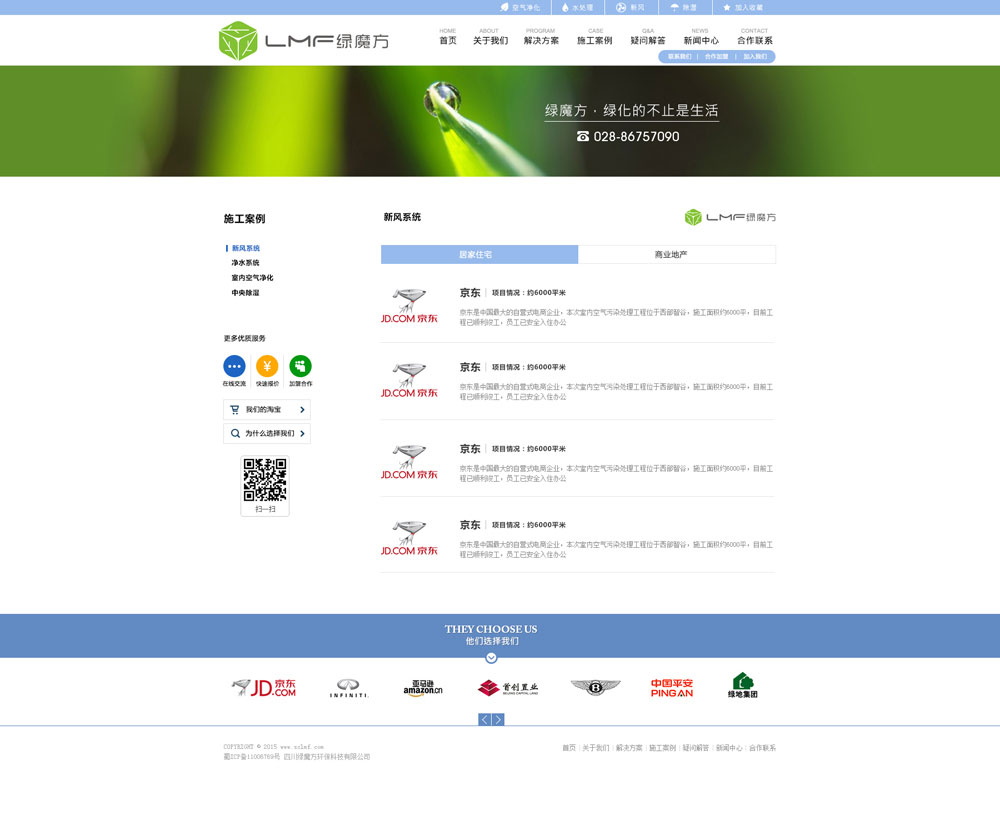Click the magnifier icon in 为什么选择我们
The width and height of the screenshot is (1000, 830).
click(235, 433)
